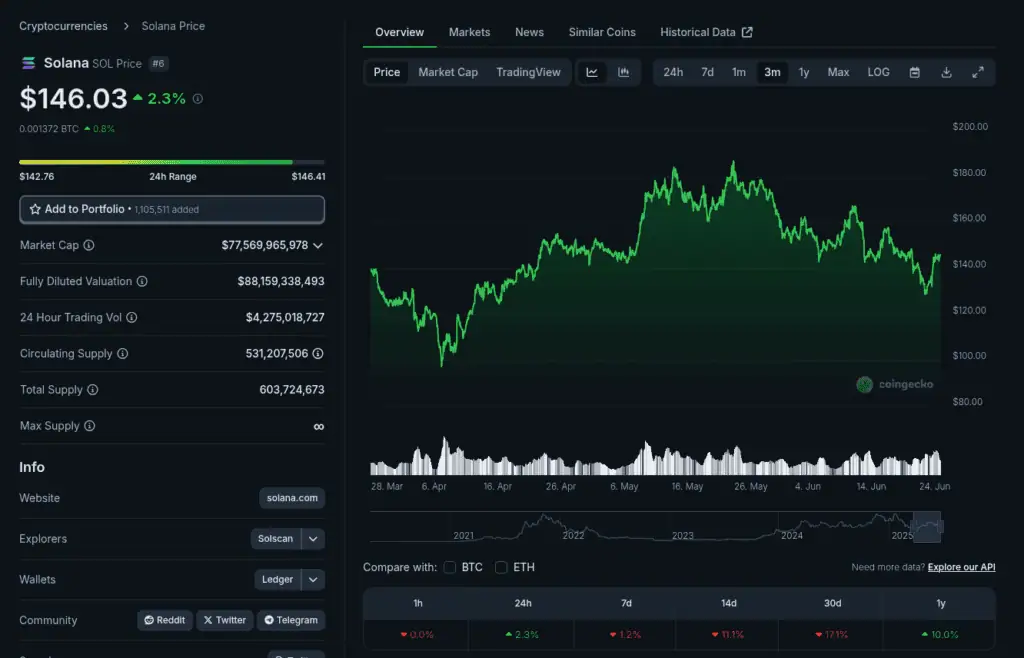
Task: Switch to line chart view icon
Action: pyautogui.click(x=592, y=72)
